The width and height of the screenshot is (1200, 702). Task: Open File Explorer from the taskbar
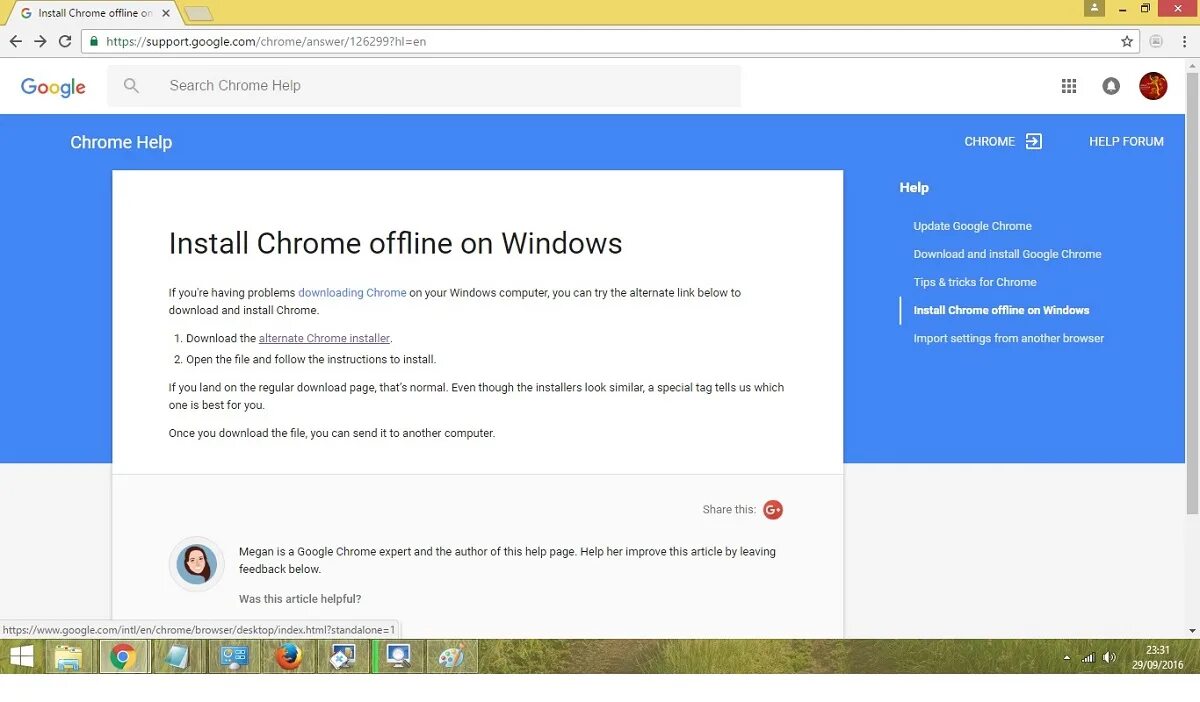(x=69, y=657)
